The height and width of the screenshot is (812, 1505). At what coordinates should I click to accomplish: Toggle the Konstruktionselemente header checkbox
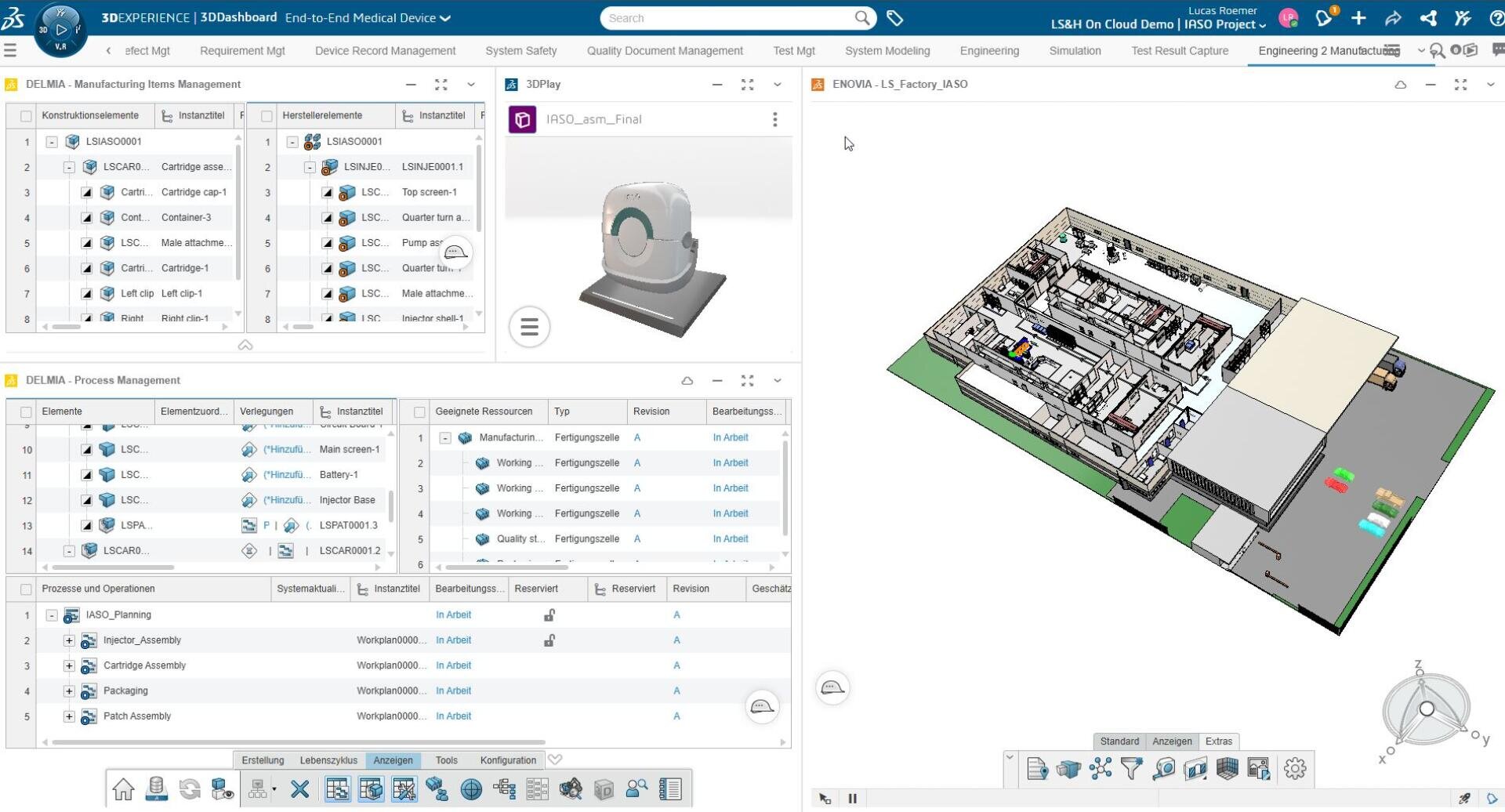point(26,116)
